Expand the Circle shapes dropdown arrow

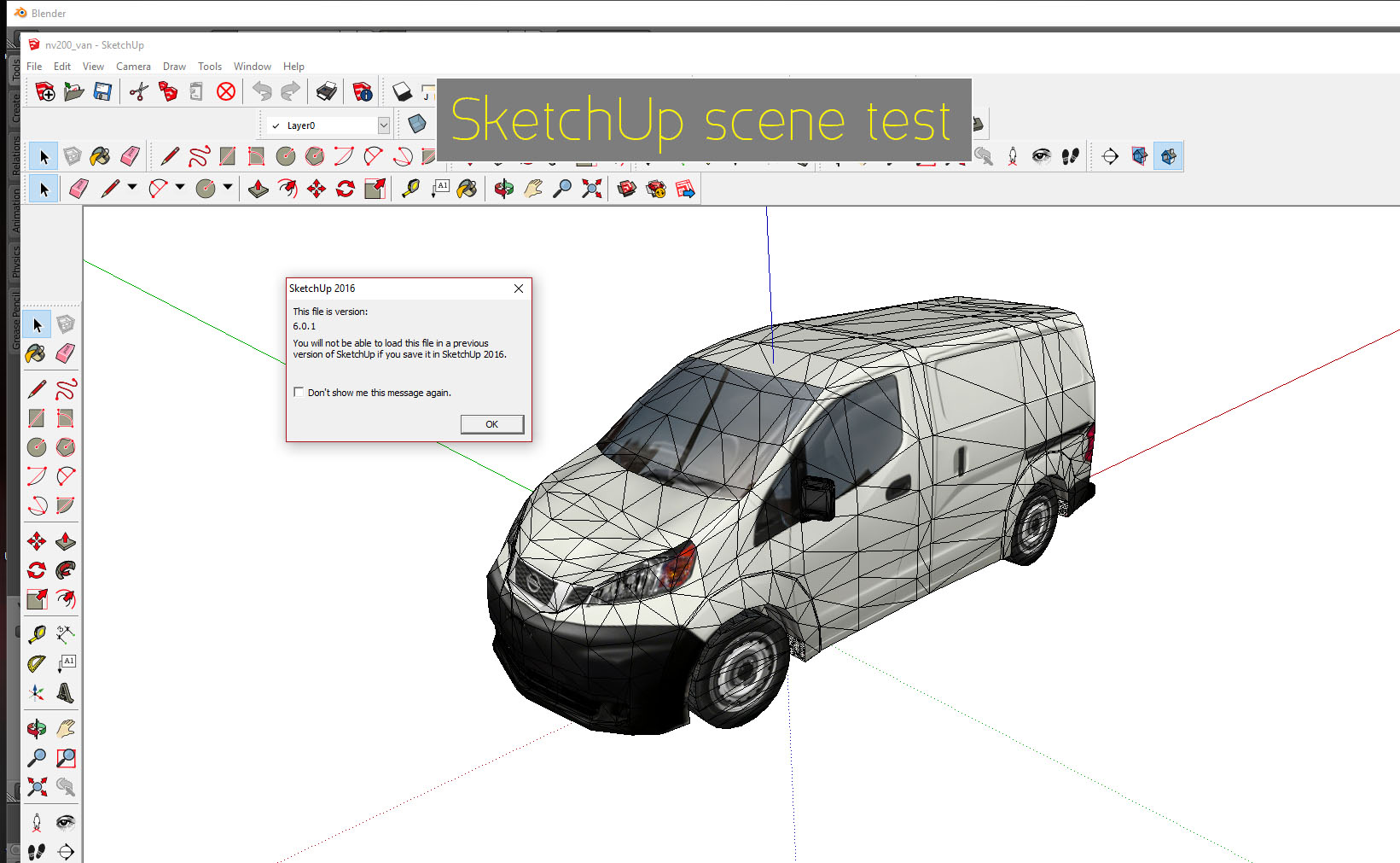tap(228, 187)
